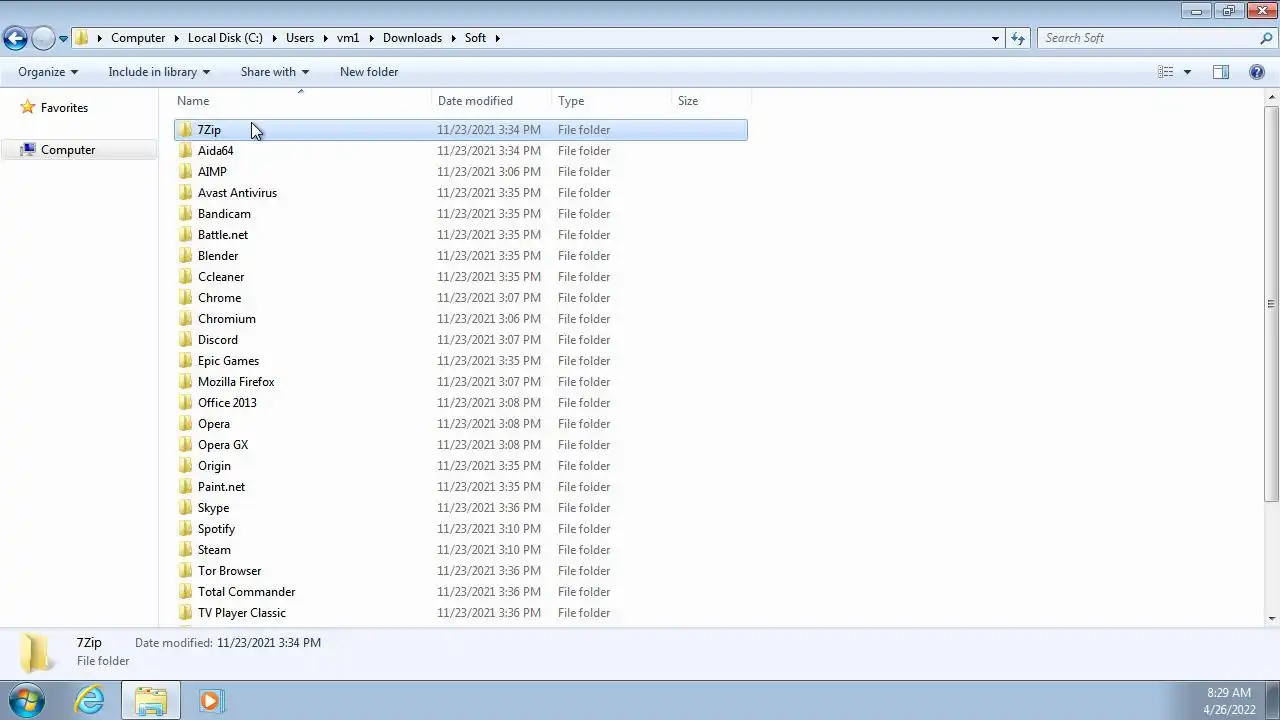Click the scrollbar down arrow
This screenshot has width=1280, height=720.
point(1272,619)
